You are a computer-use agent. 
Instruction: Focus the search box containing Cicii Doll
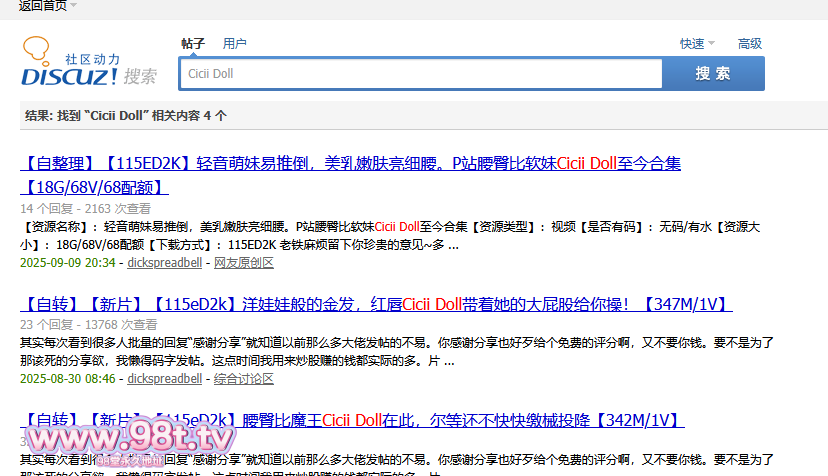(x=421, y=73)
